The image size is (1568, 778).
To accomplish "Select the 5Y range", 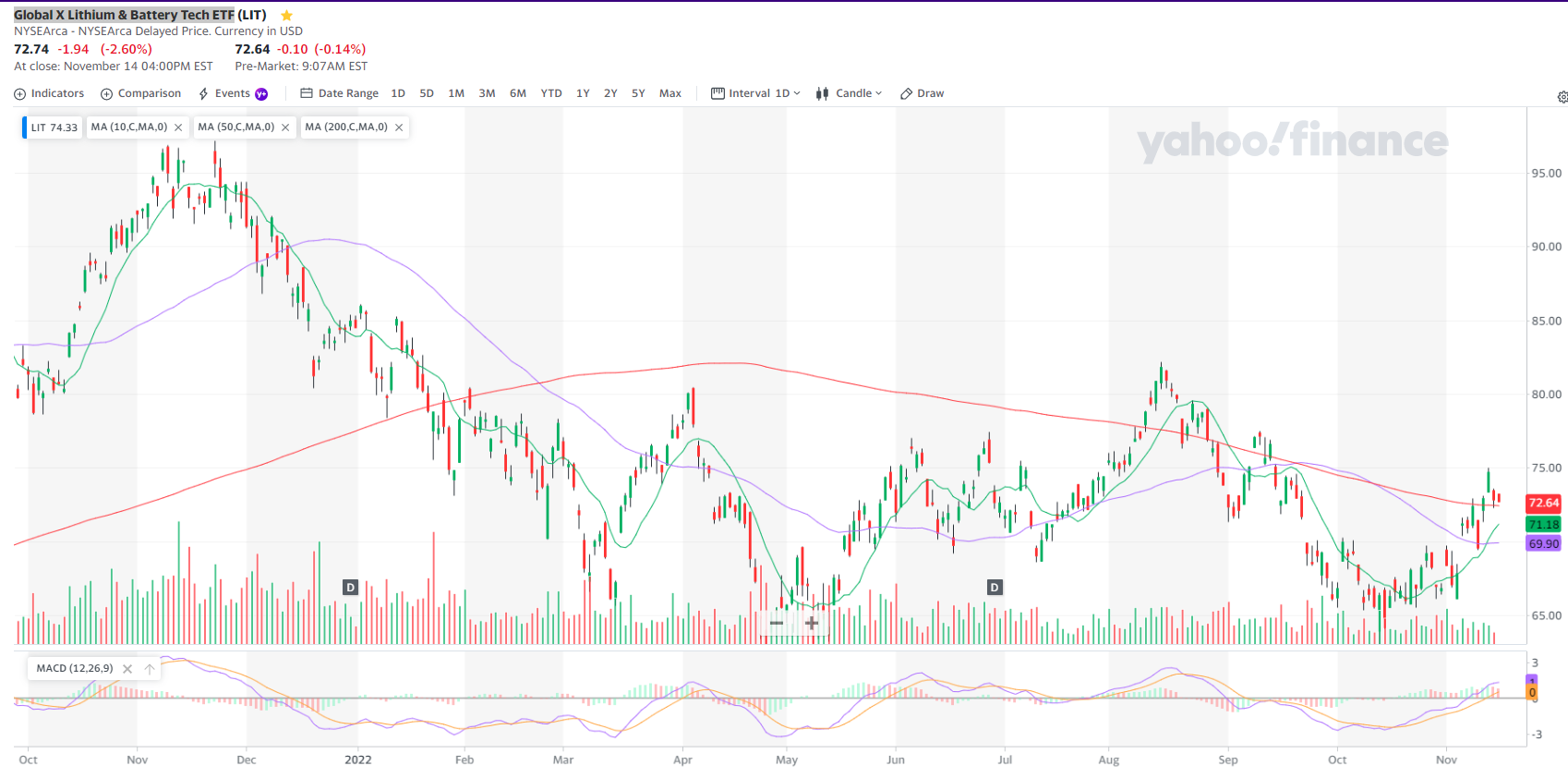I will [638, 93].
